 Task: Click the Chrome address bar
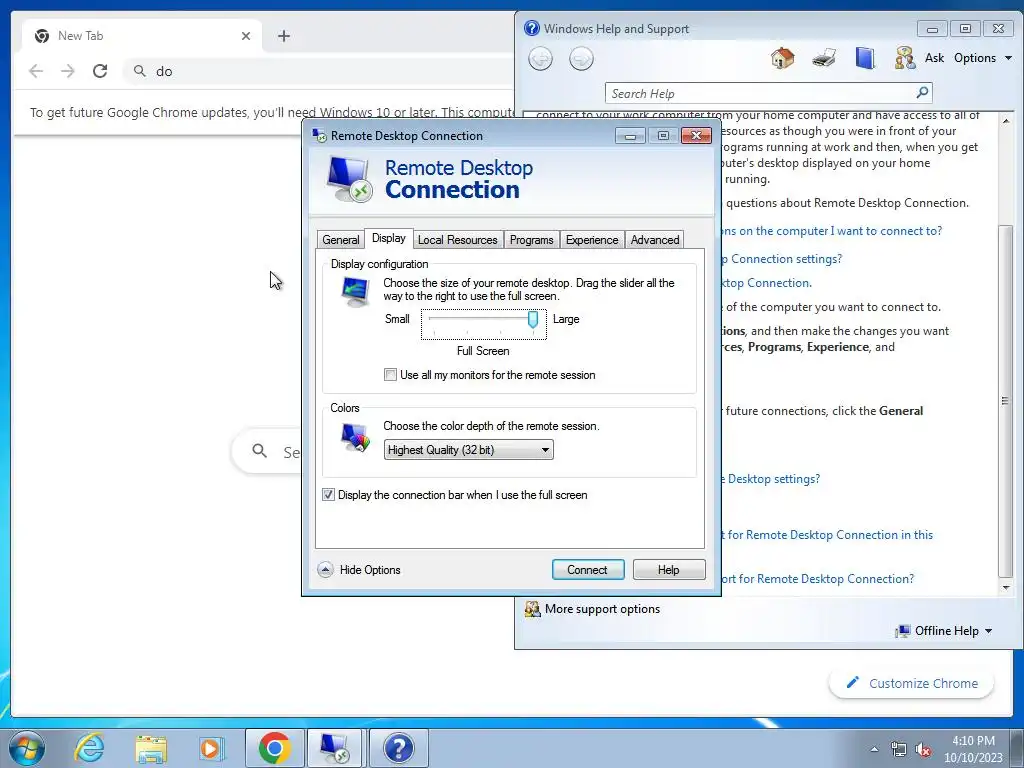320,71
